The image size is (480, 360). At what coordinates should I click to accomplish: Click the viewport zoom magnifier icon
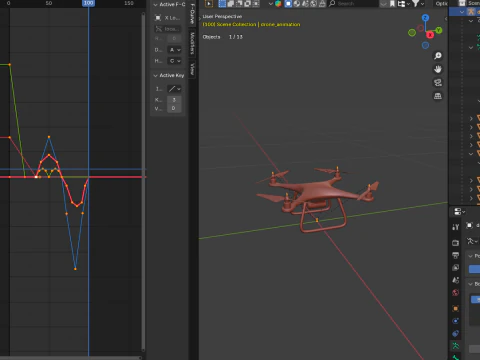(x=438, y=56)
